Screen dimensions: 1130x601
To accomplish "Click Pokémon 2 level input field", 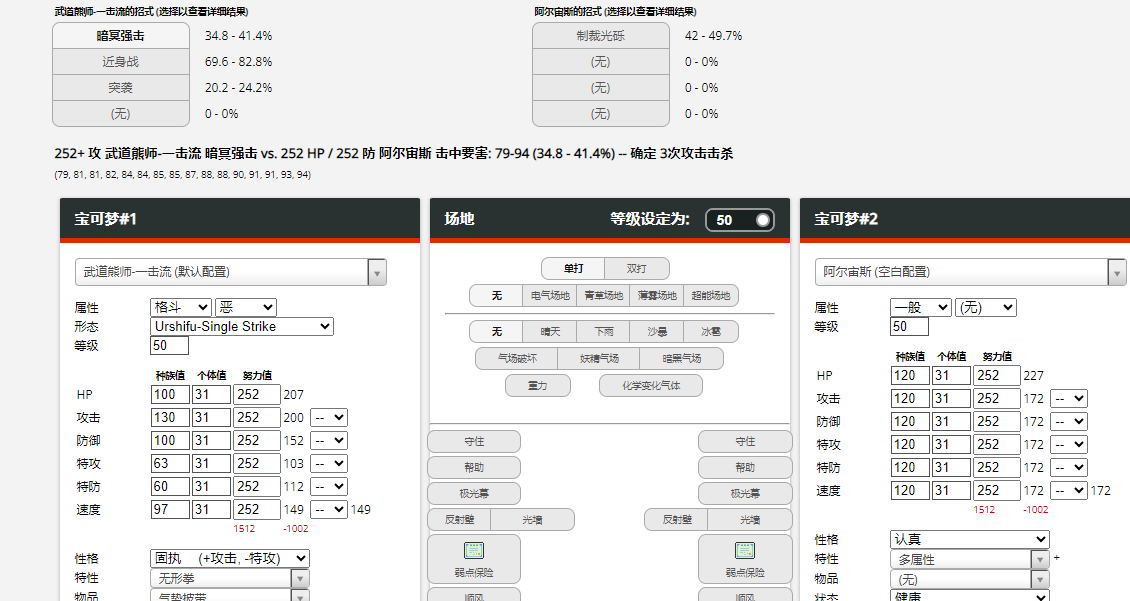I will (x=909, y=326).
